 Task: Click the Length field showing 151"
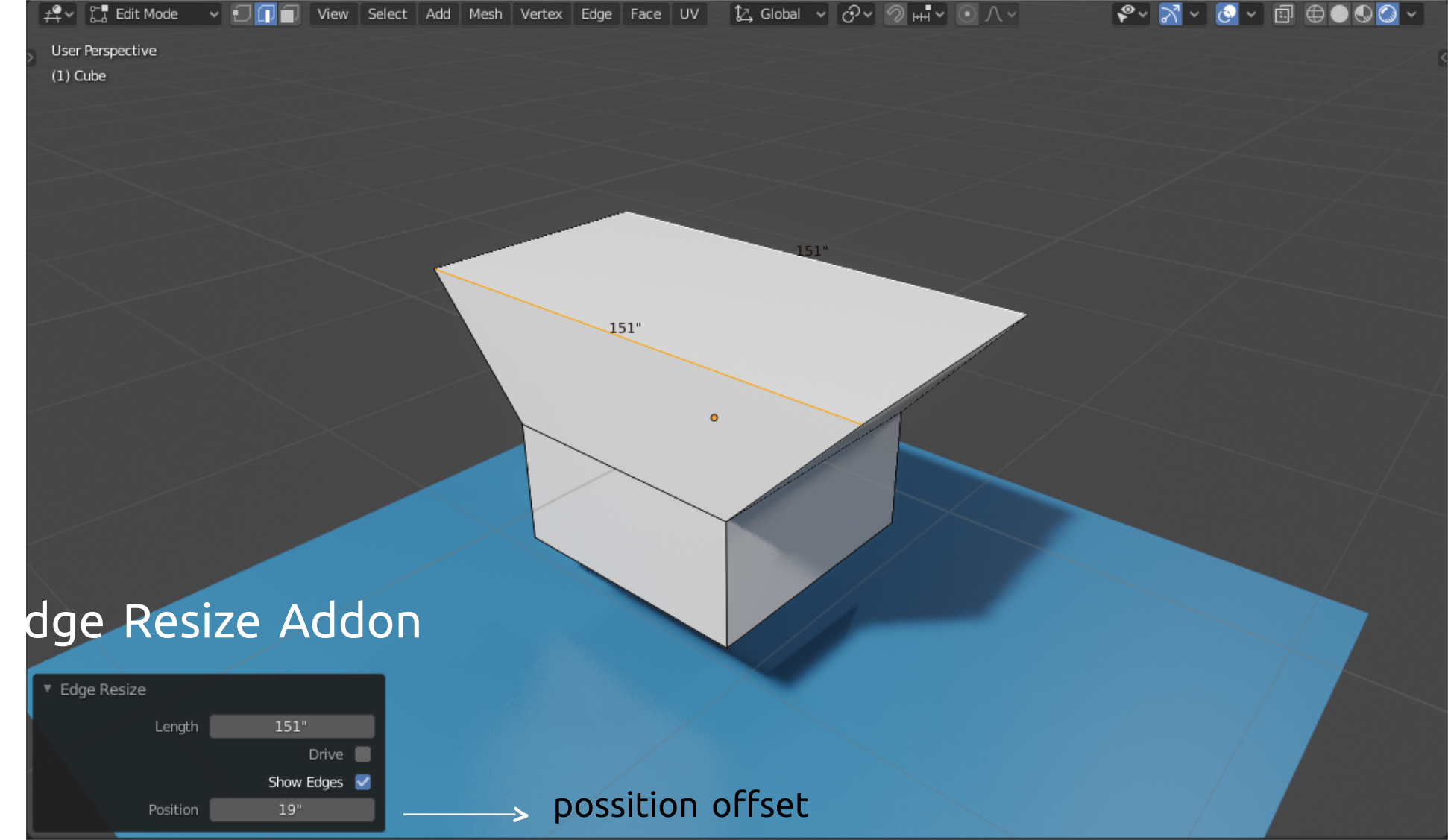(x=292, y=726)
